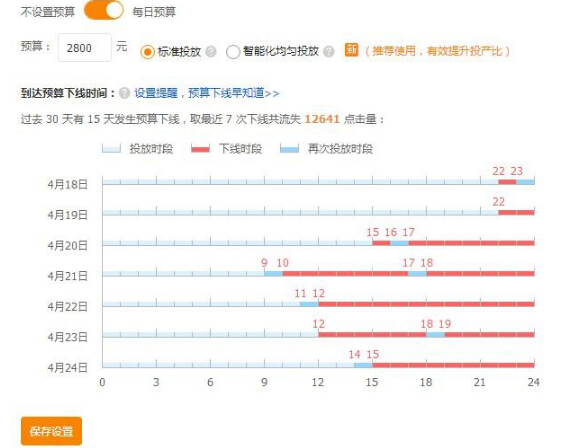Screen dimensions: 568x448
Task: Click April 23 blue segment at 18
Action: (x=435, y=335)
